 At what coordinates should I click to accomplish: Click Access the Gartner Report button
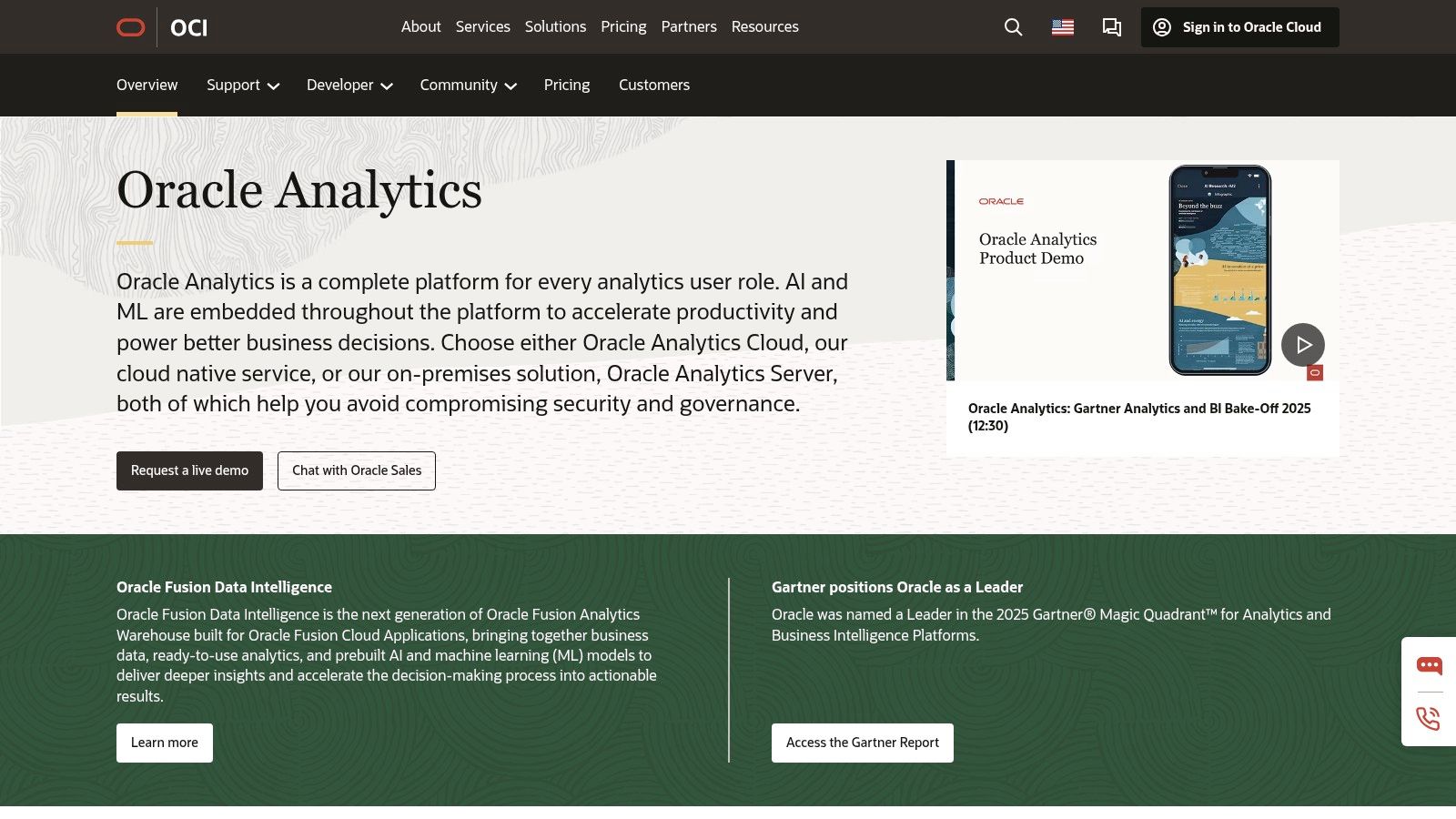point(863,743)
